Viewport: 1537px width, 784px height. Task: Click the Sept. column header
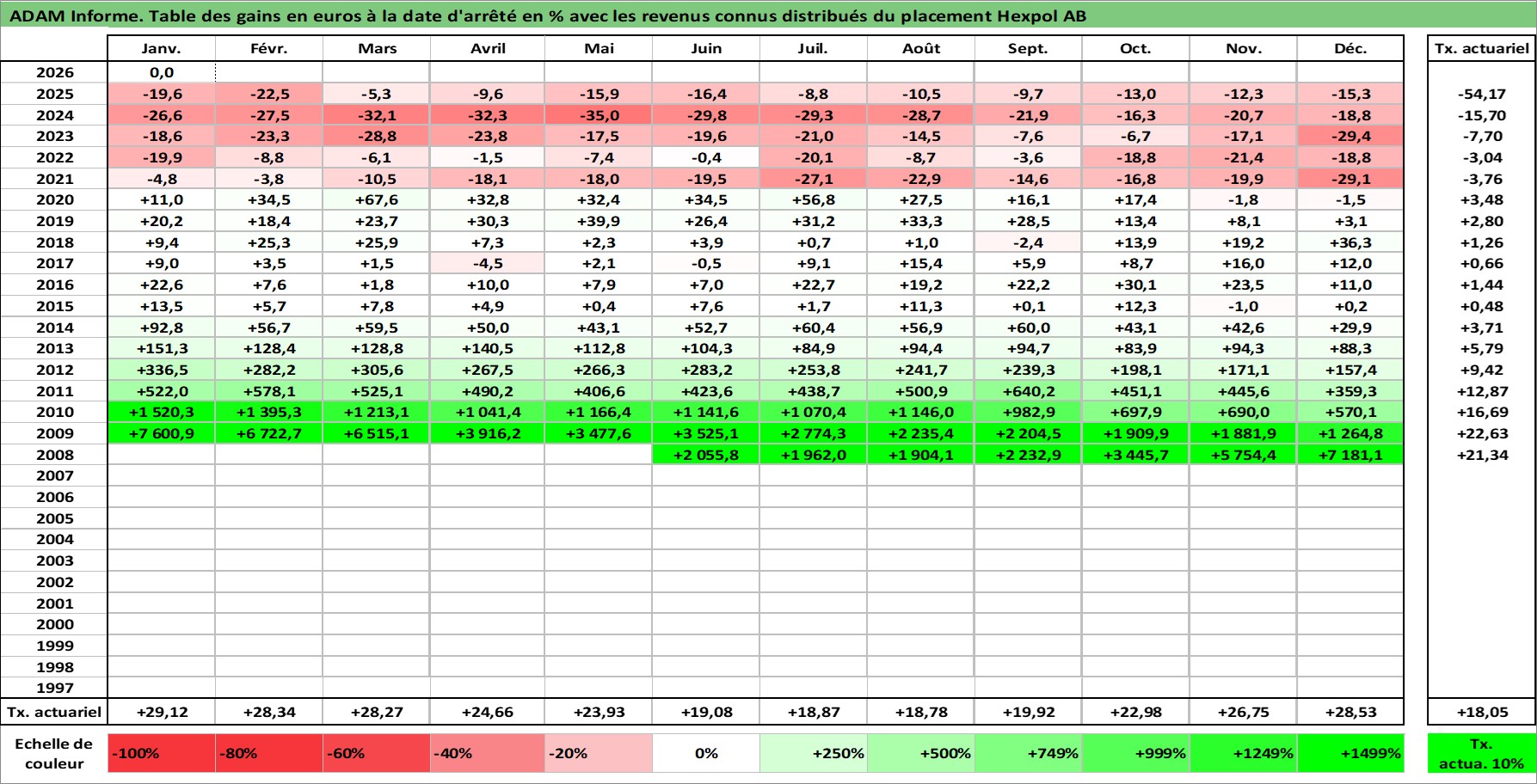[x=1029, y=48]
